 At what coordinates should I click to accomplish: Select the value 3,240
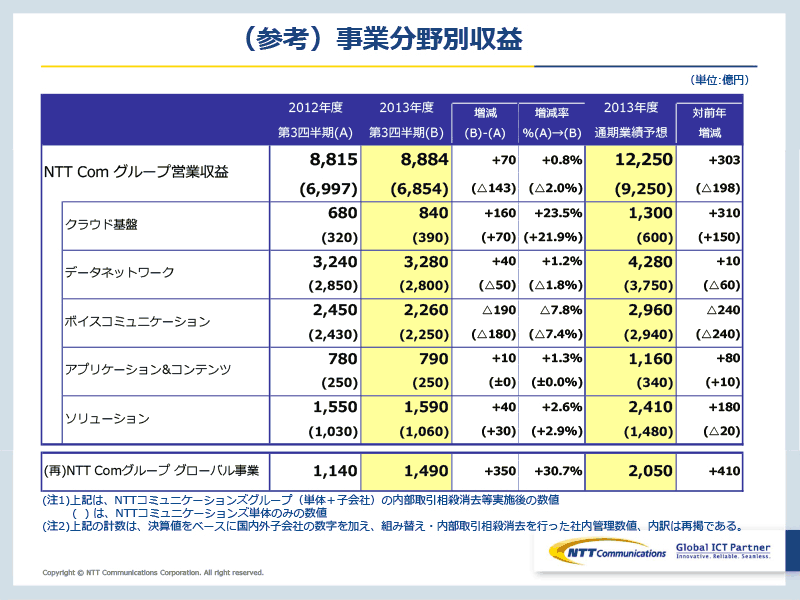pyautogui.click(x=335, y=262)
